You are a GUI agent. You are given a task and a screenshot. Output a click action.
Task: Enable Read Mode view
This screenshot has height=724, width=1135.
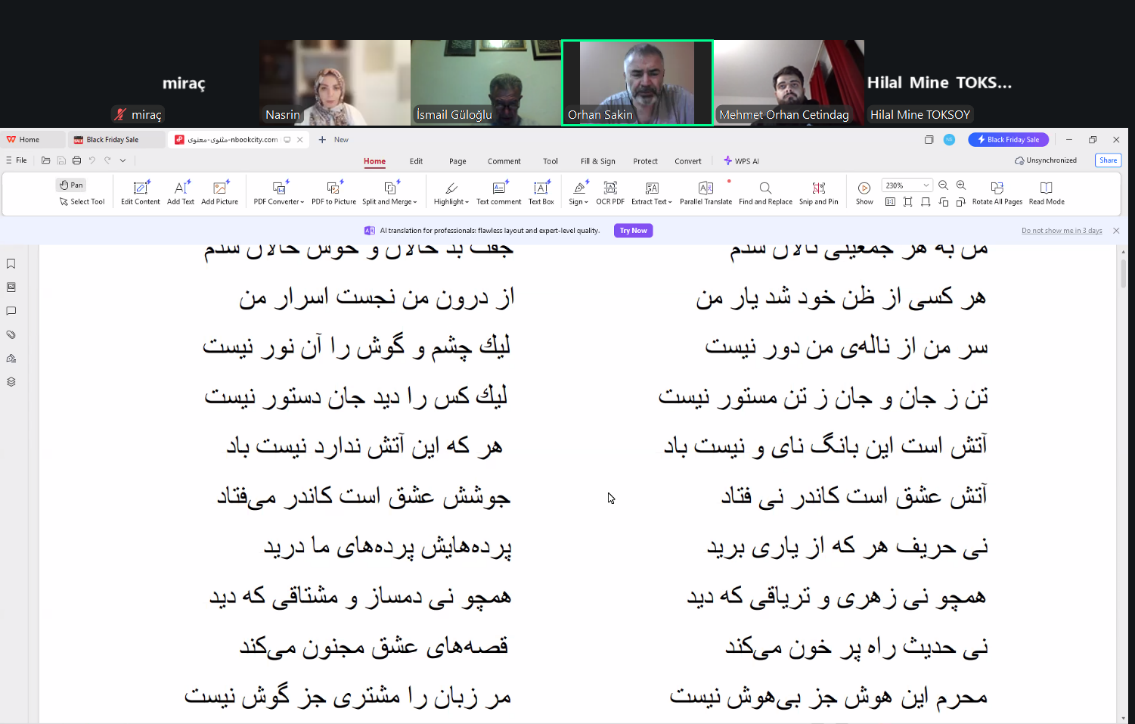(1046, 188)
